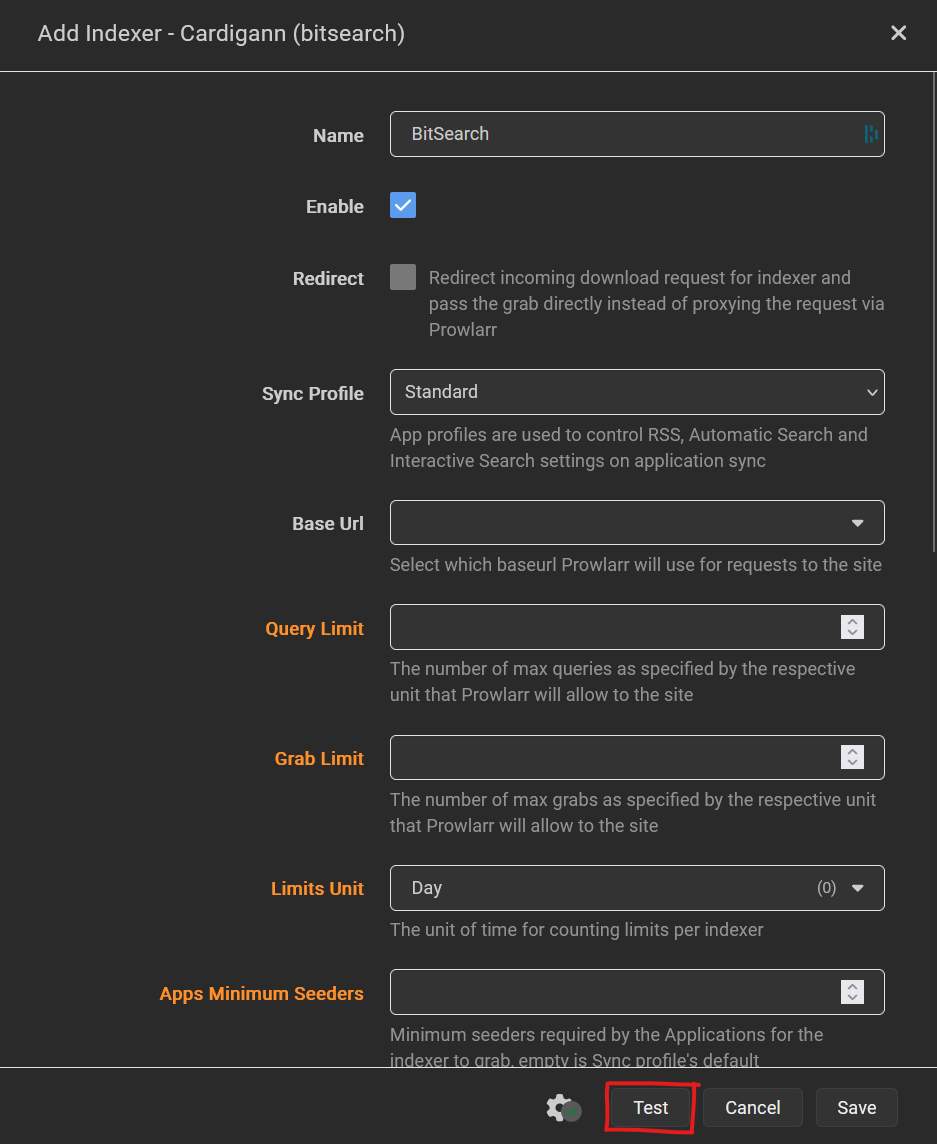The height and width of the screenshot is (1144, 937).
Task: Open the Sync Profile dropdown
Action: [636, 392]
